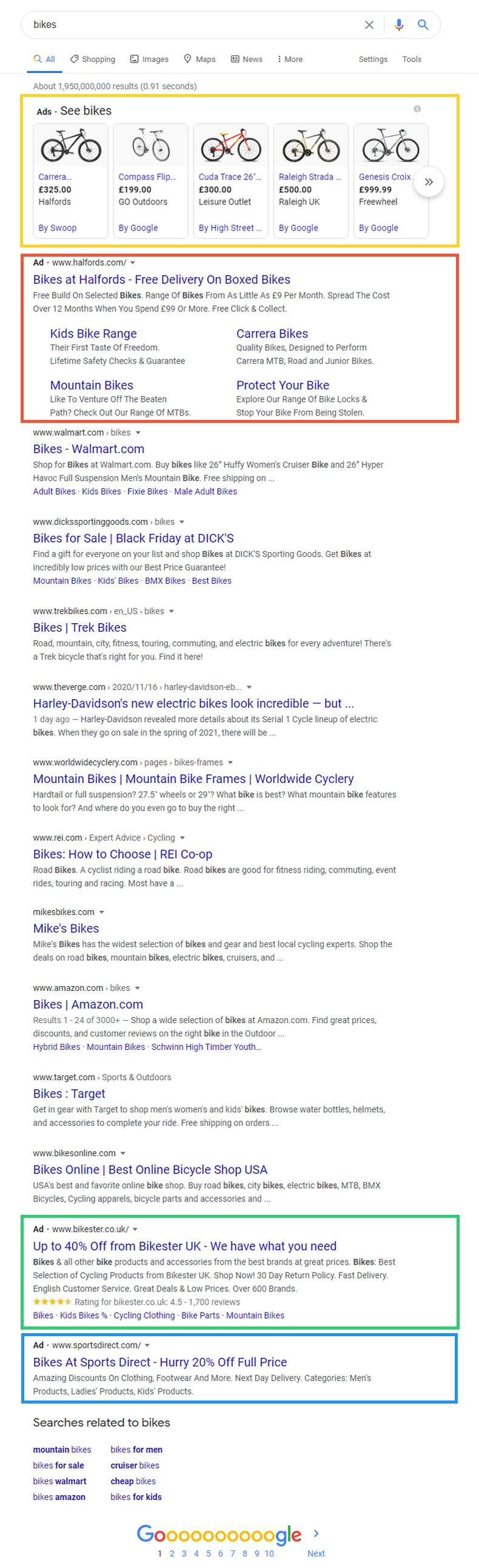Screen dimensions: 479x1568
Task: Visit the Kids Bike Range sitelink
Action: [x=92, y=333]
